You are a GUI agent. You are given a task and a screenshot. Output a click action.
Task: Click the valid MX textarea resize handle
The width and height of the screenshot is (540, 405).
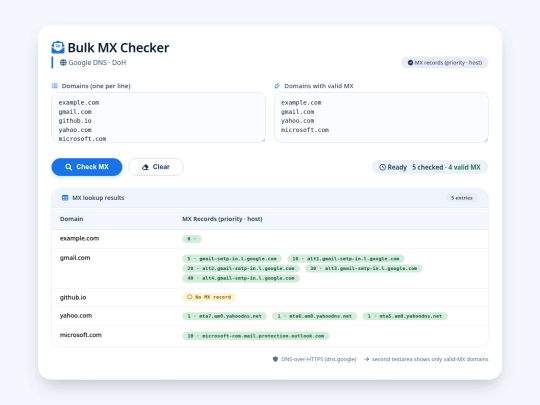[x=486, y=140]
